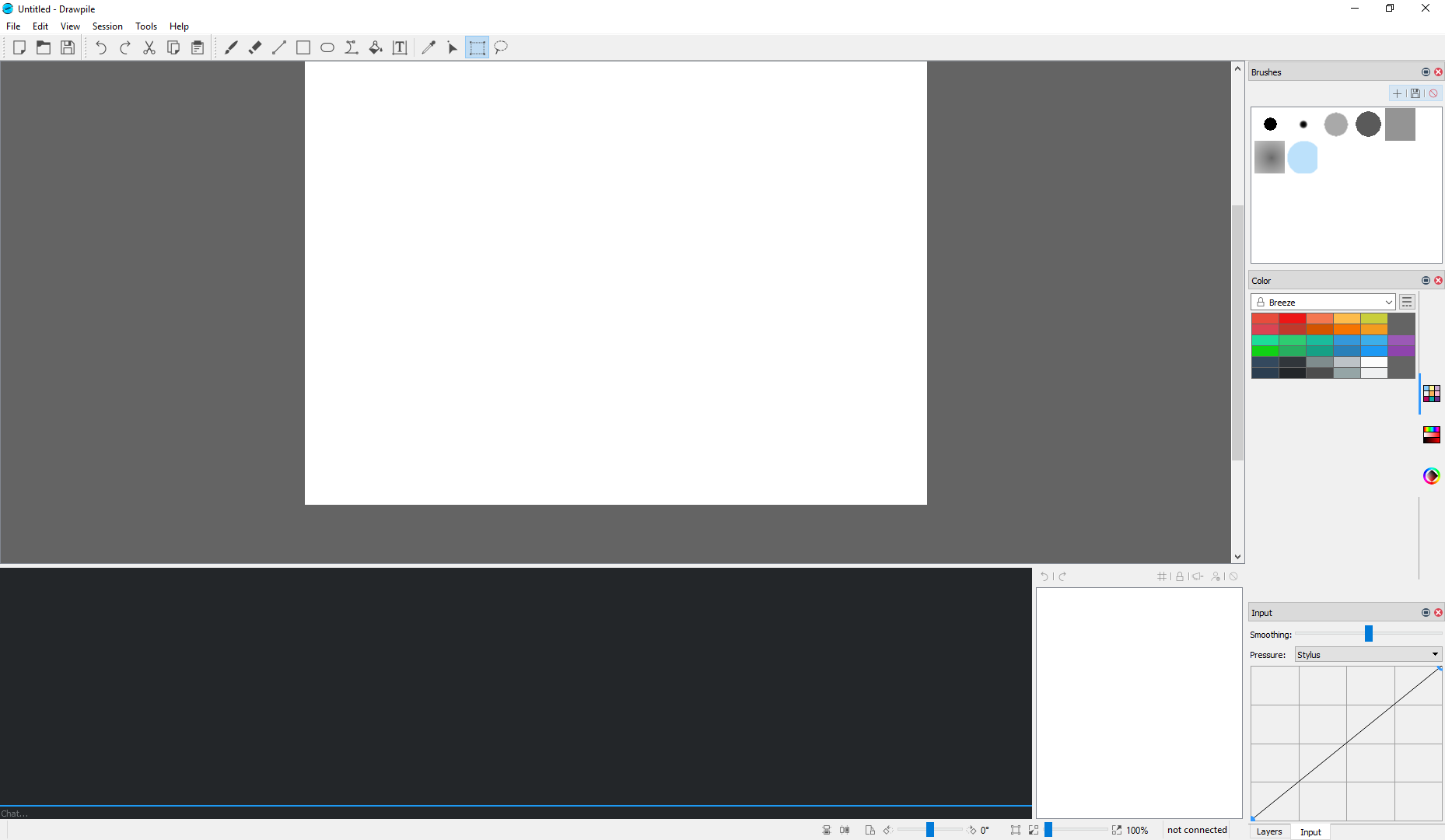Activate the Rectangle selection tool
The height and width of the screenshot is (840, 1445).
click(x=477, y=47)
